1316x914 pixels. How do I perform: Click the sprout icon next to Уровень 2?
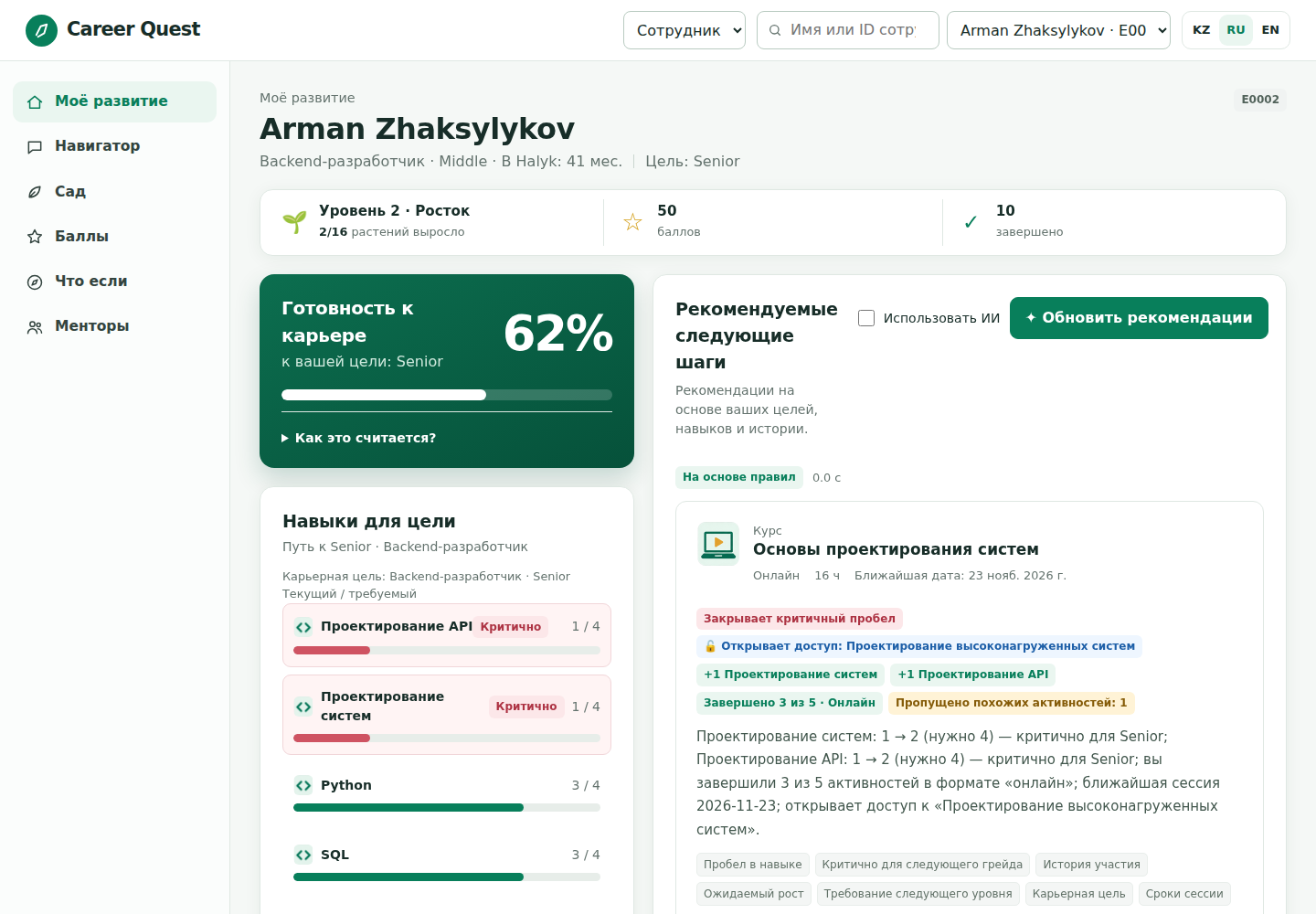294,222
